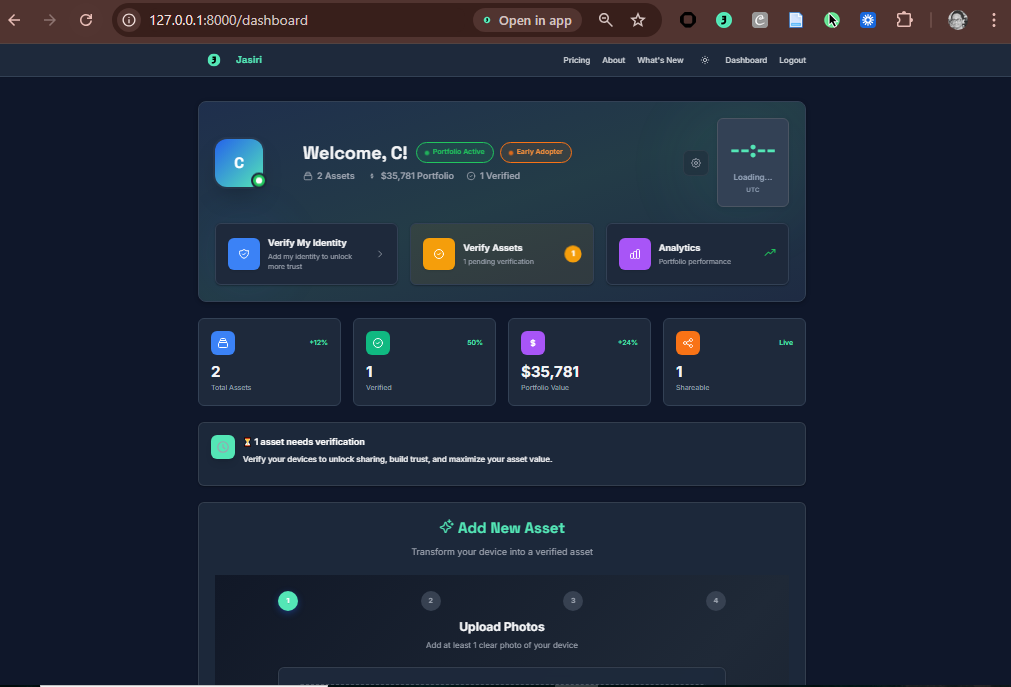Click the Jasiri logo icon in navbar
Screen dimensions: 1011x687
[213, 60]
